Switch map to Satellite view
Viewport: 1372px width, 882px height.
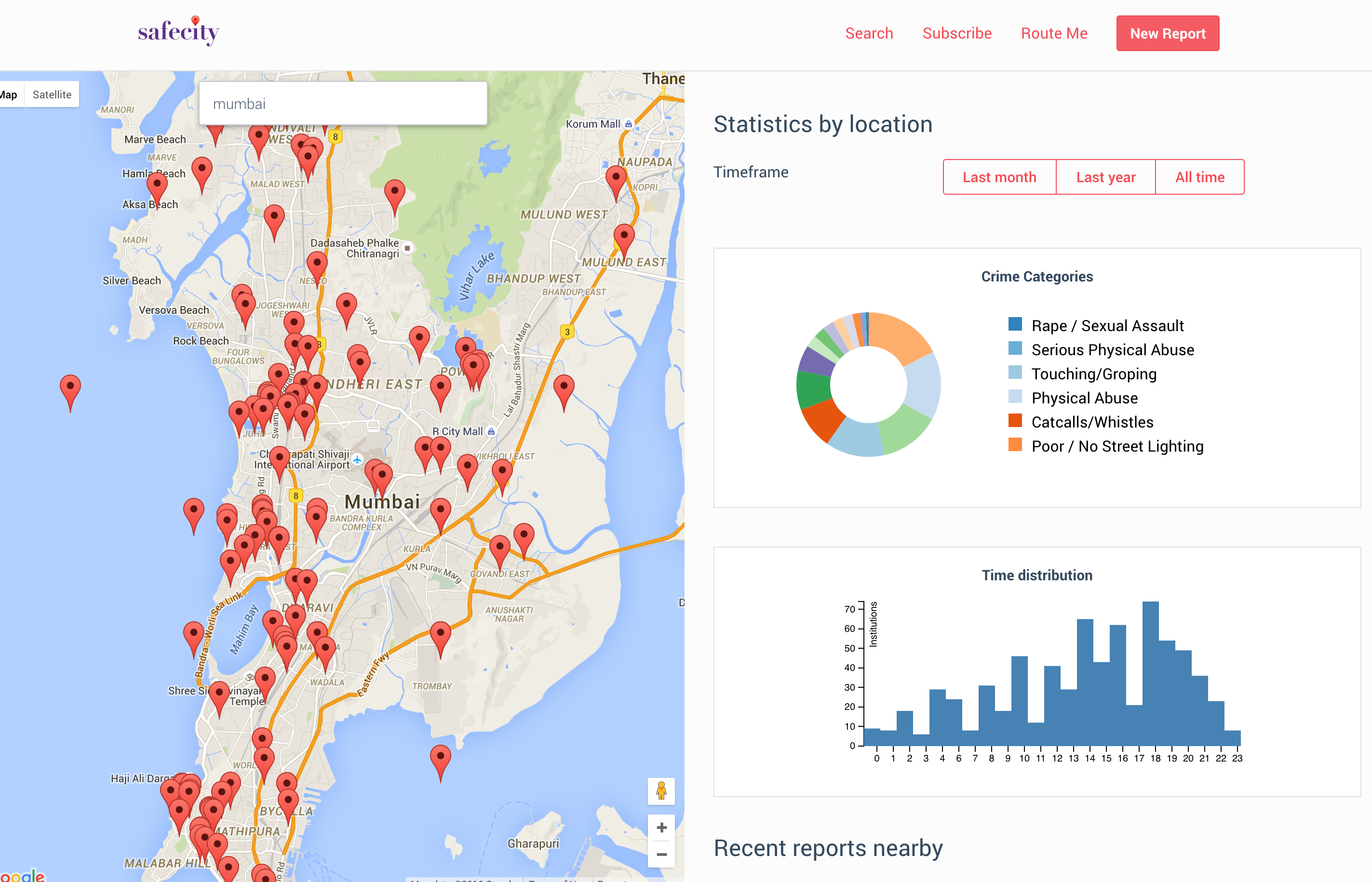click(x=52, y=94)
